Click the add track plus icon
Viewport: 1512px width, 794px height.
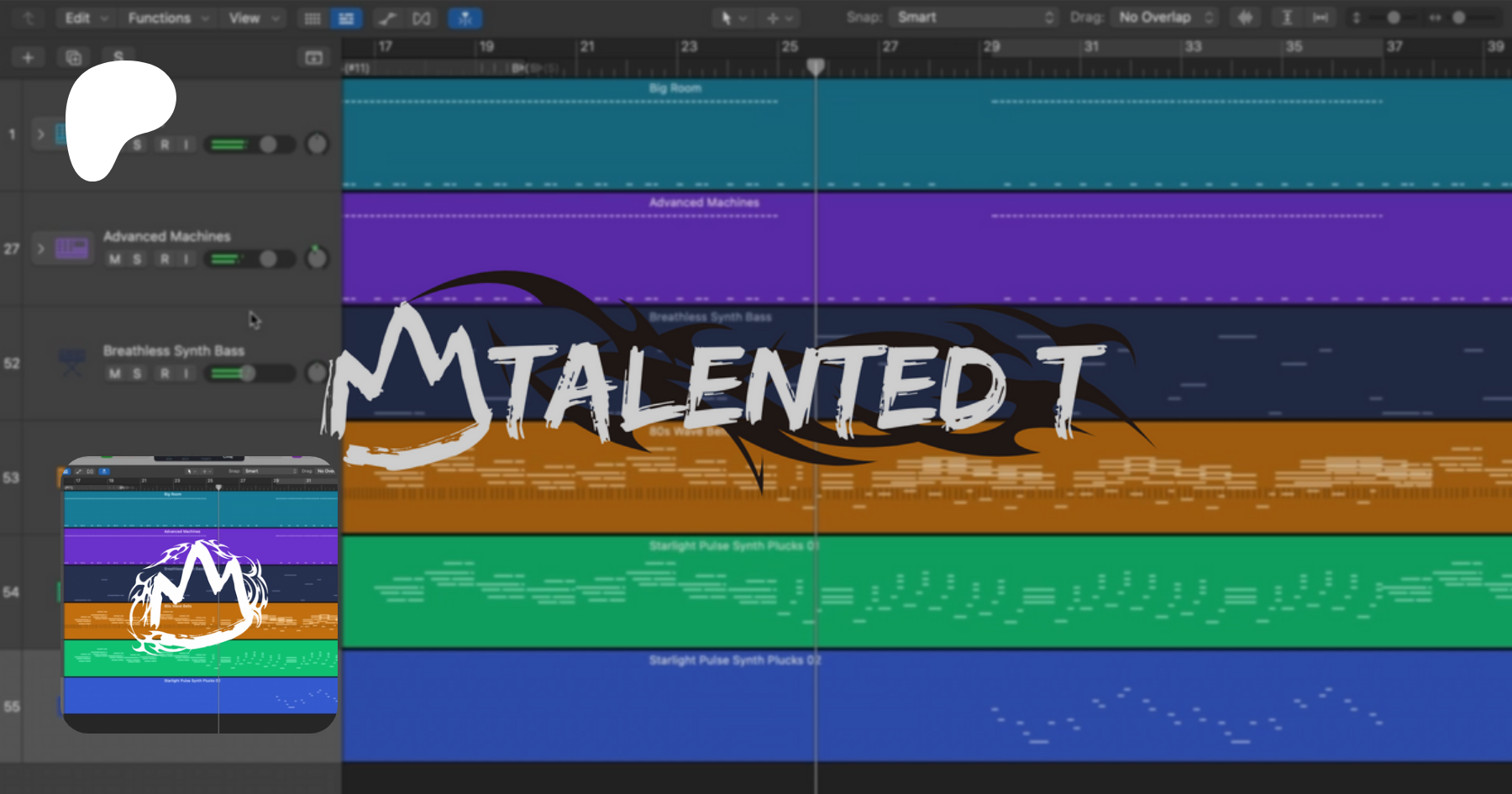[x=28, y=57]
